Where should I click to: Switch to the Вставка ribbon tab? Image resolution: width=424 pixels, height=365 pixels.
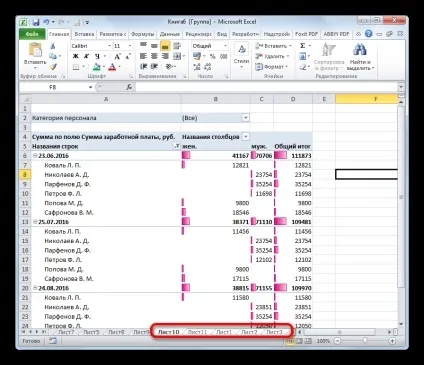point(84,34)
